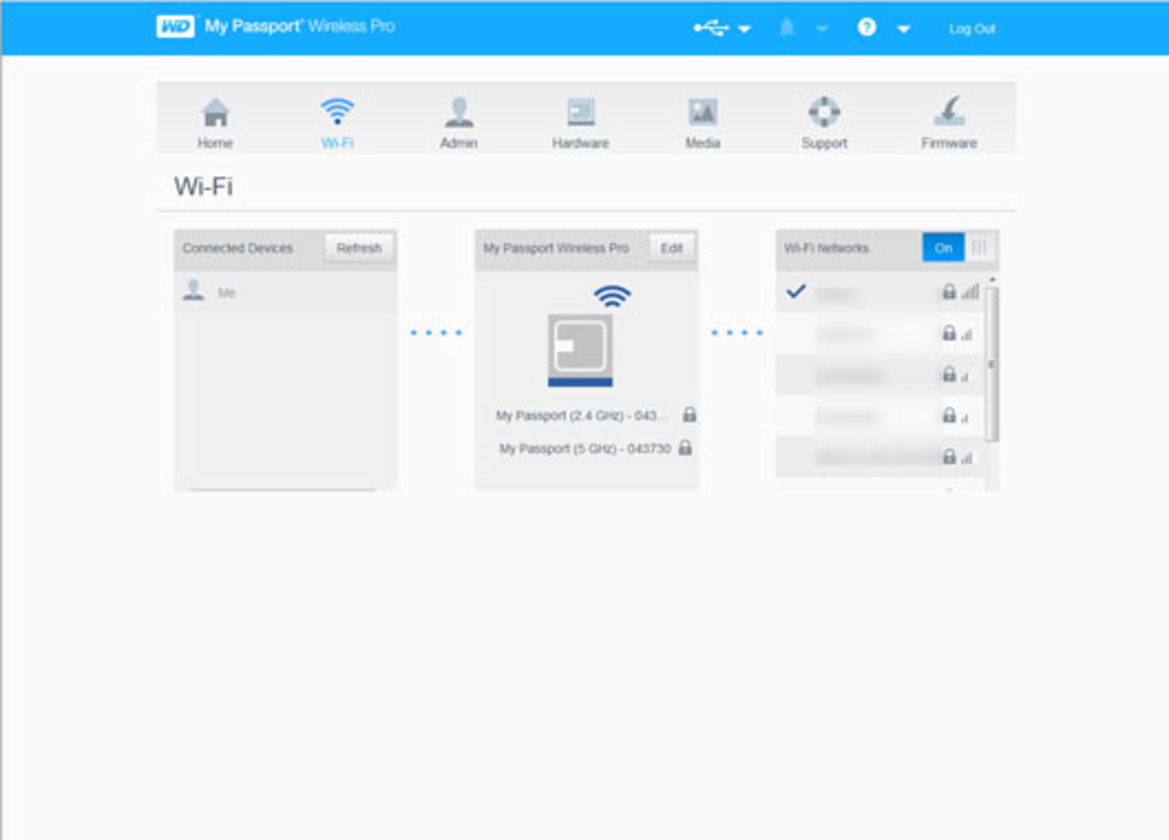Viewport: 1169px width, 840px height.
Task: Click lock icon beside 2.4 GHz network
Action: 690,414
